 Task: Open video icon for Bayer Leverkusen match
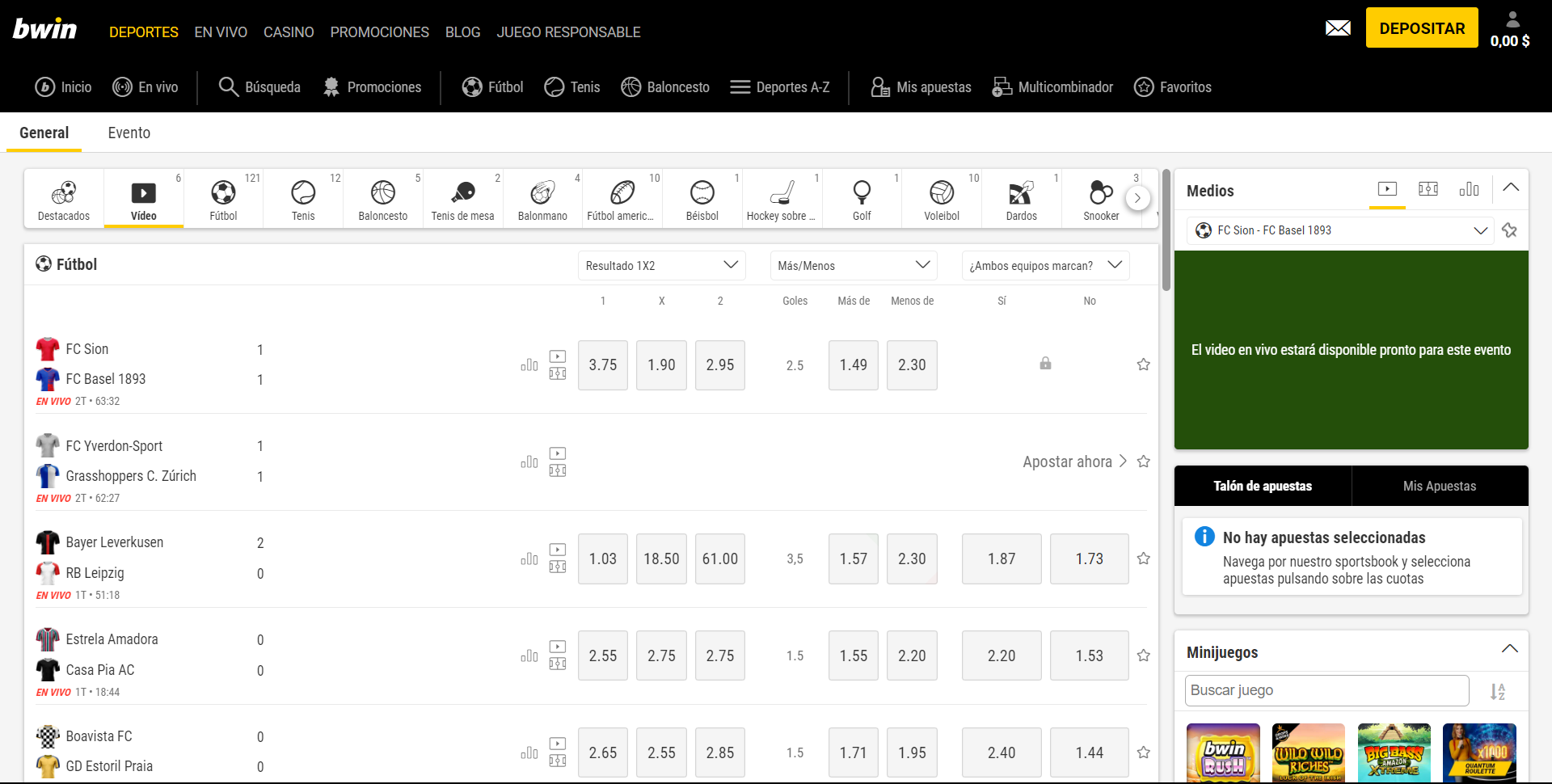(558, 549)
